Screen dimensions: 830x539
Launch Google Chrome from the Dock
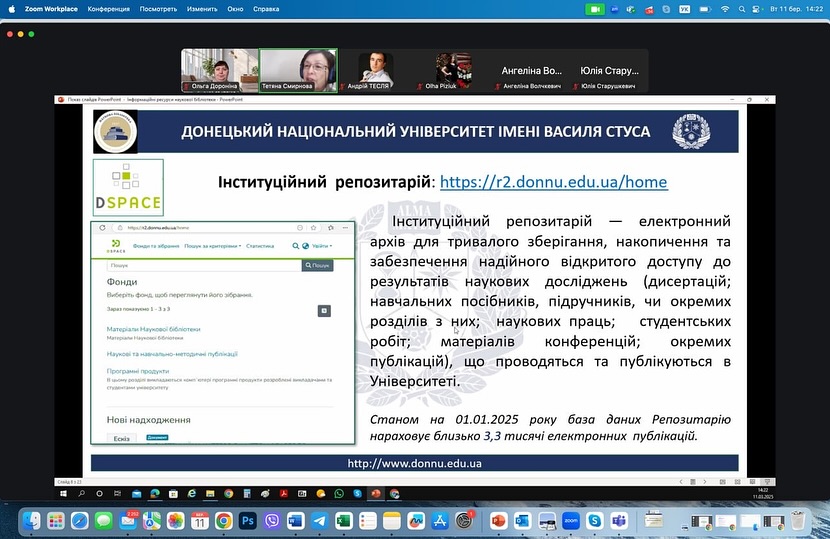[x=223, y=521]
